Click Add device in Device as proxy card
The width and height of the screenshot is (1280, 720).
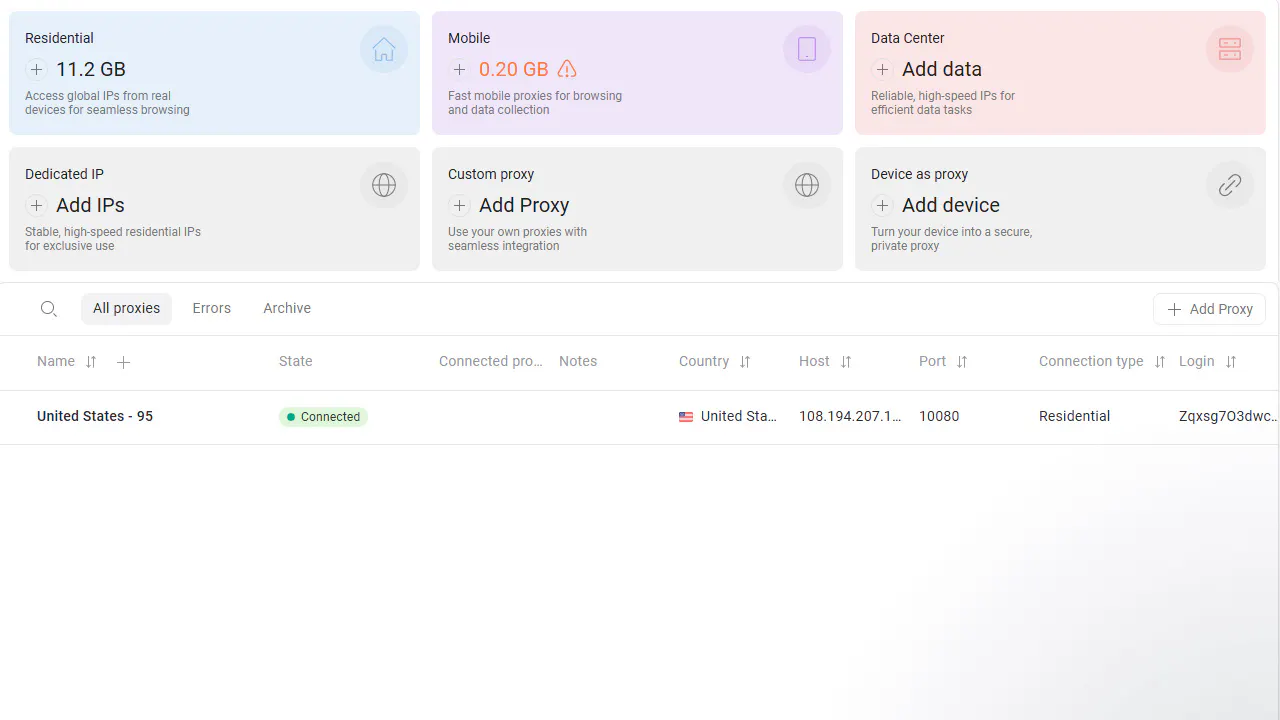(951, 205)
